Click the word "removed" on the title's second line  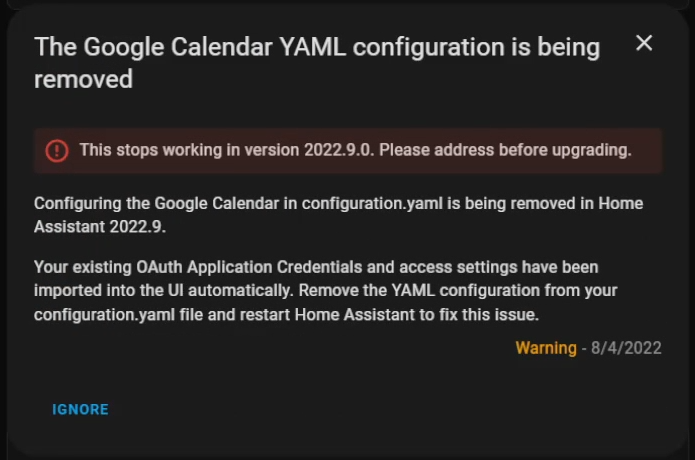point(83,79)
